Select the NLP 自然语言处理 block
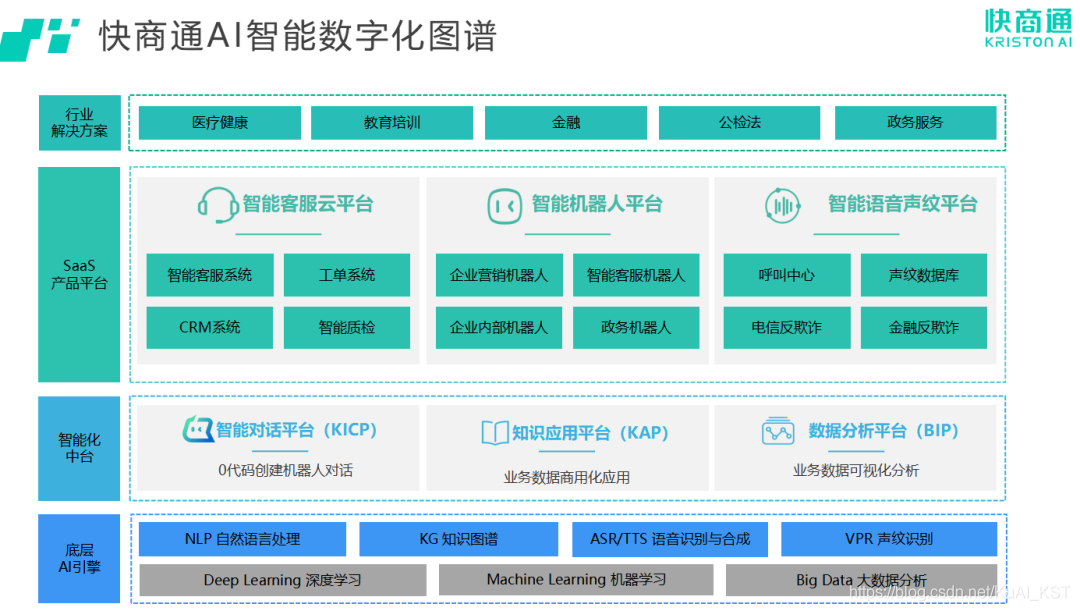 [x=242, y=539]
